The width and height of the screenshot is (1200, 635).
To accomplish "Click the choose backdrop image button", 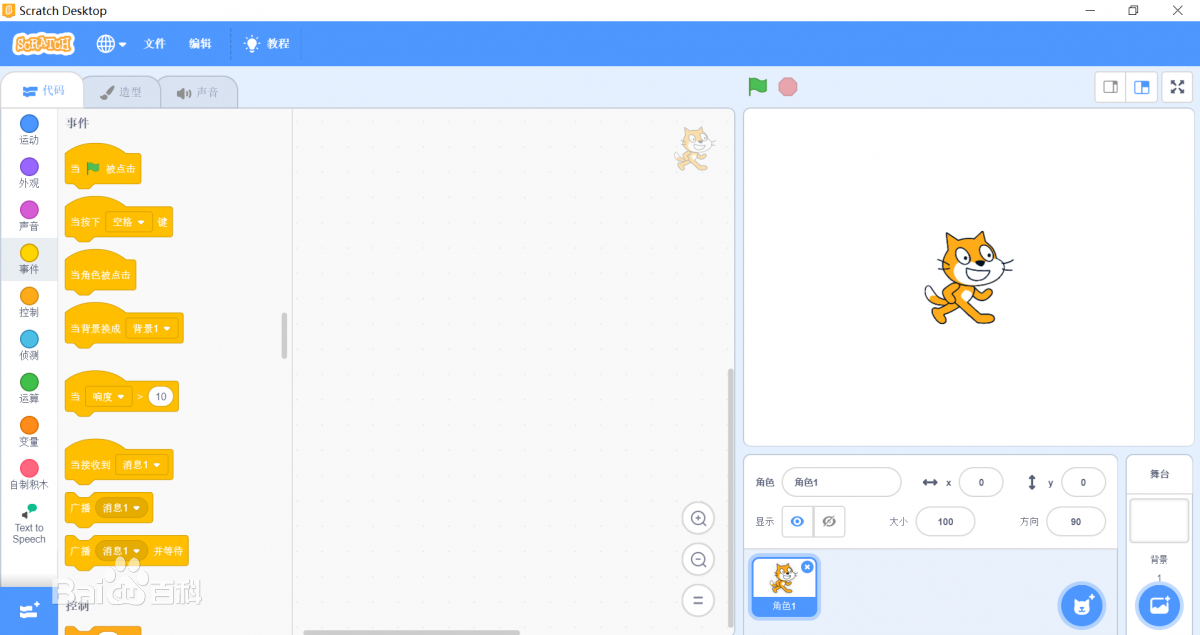I will tap(1159, 605).
